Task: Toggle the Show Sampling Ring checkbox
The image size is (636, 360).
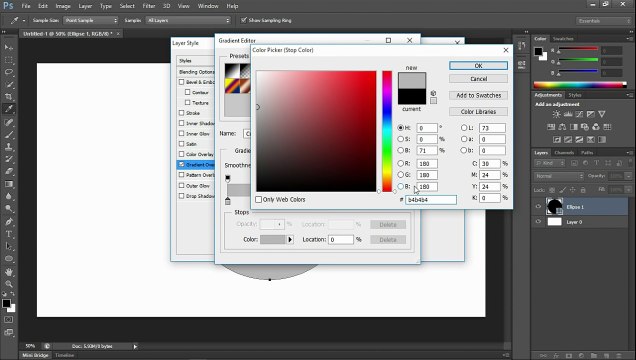Action: tap(244, 20)
